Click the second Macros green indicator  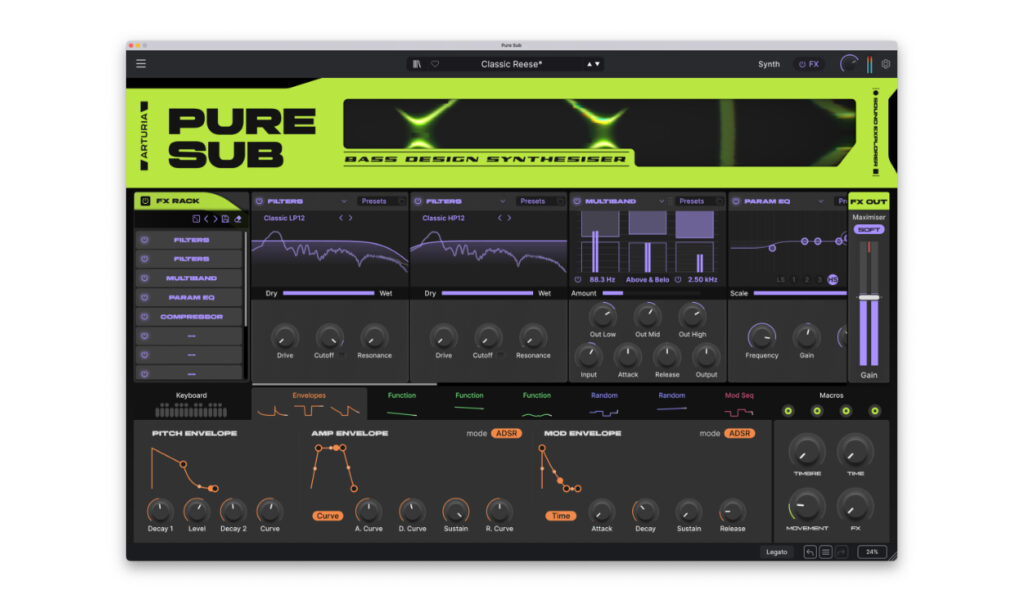817,411
